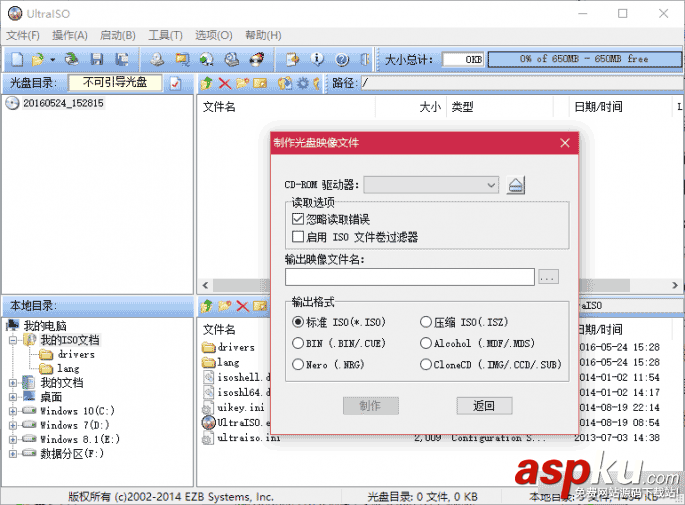685x505 pixels.
Task: Open the 帮助(H) menu
Action: [x=263, y=35]
